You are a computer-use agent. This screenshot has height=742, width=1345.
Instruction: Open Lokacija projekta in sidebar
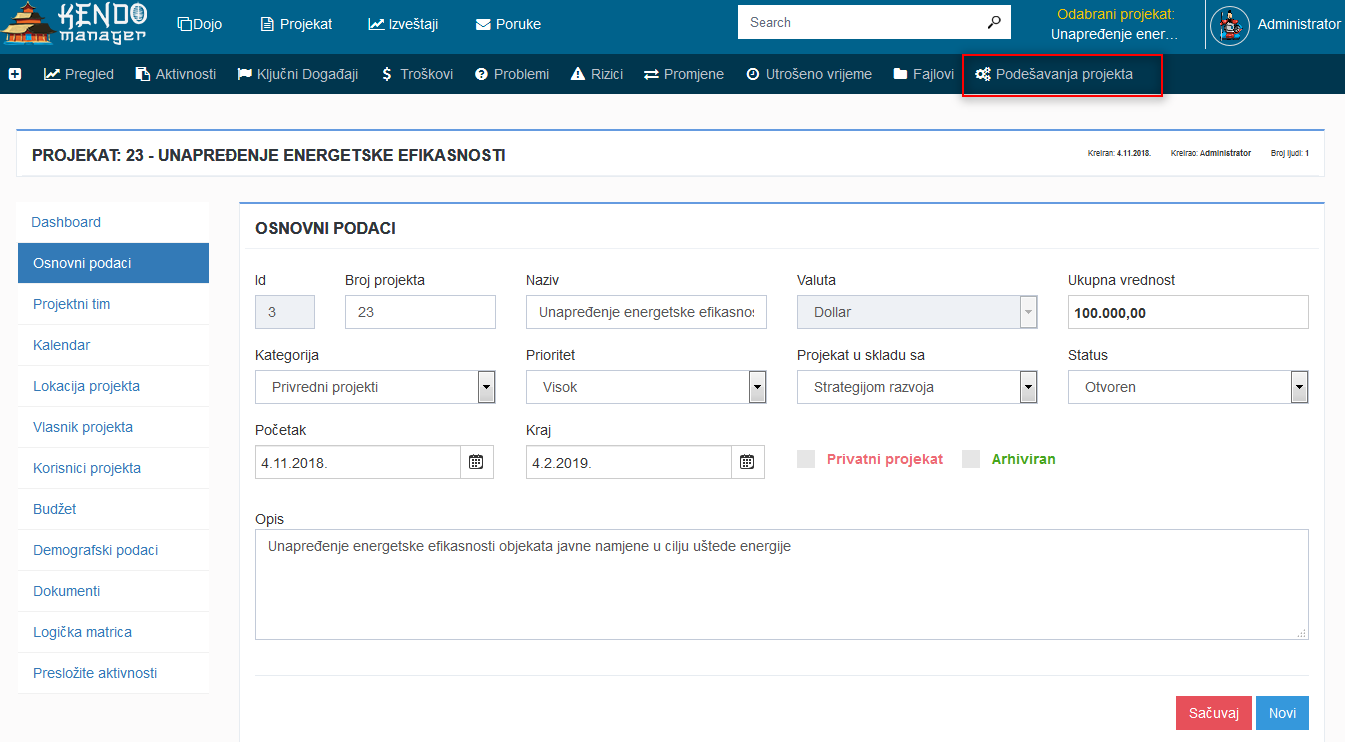[113, 386]
